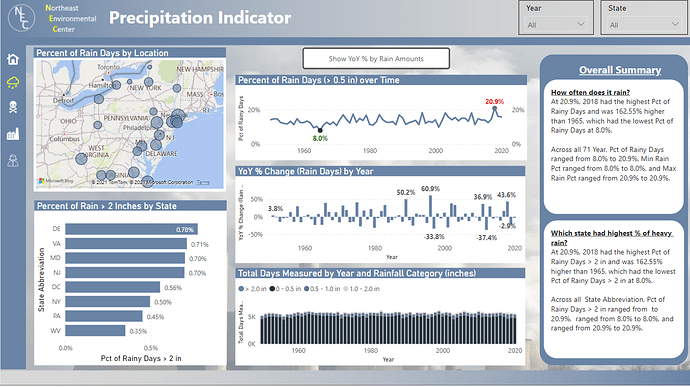Select the PA bar in state chart
Screen dimensions: 690x387
pos(104,316)
